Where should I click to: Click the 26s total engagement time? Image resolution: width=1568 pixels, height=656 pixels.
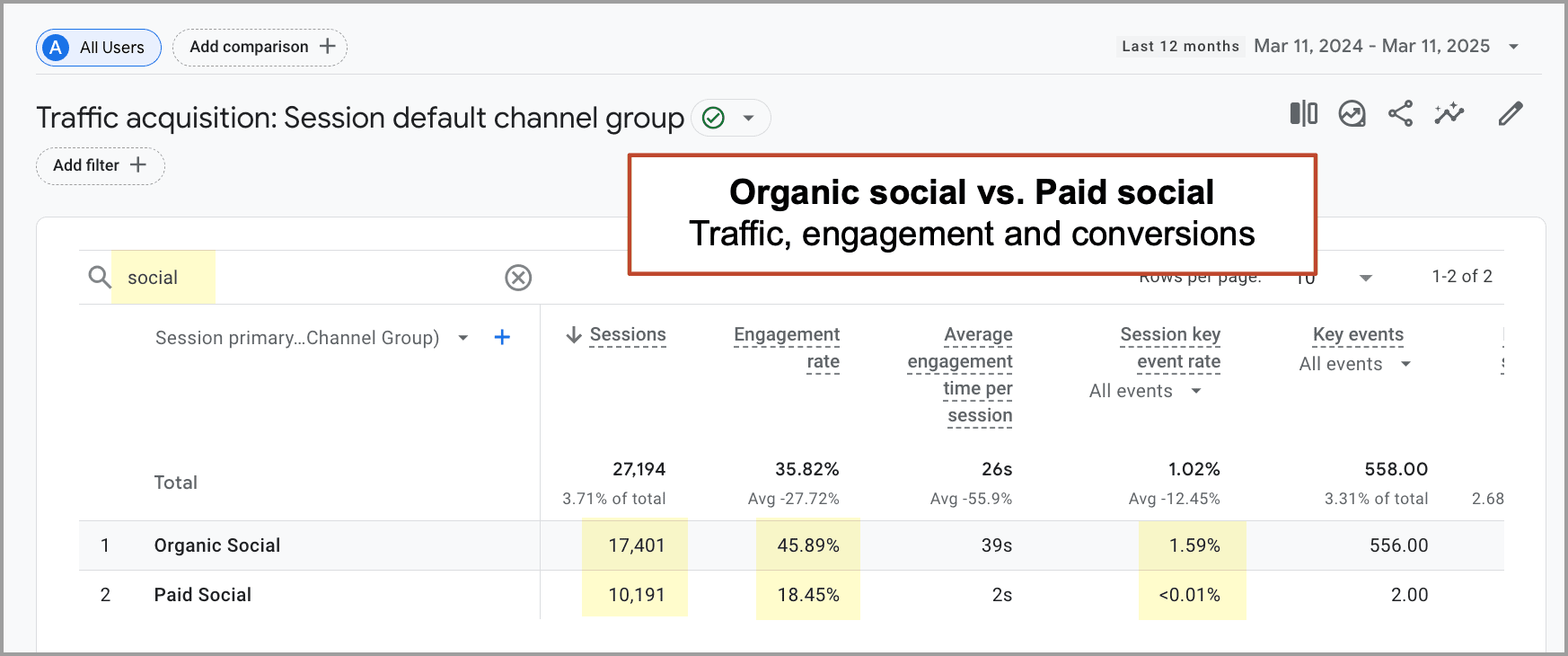pos(997,469)
